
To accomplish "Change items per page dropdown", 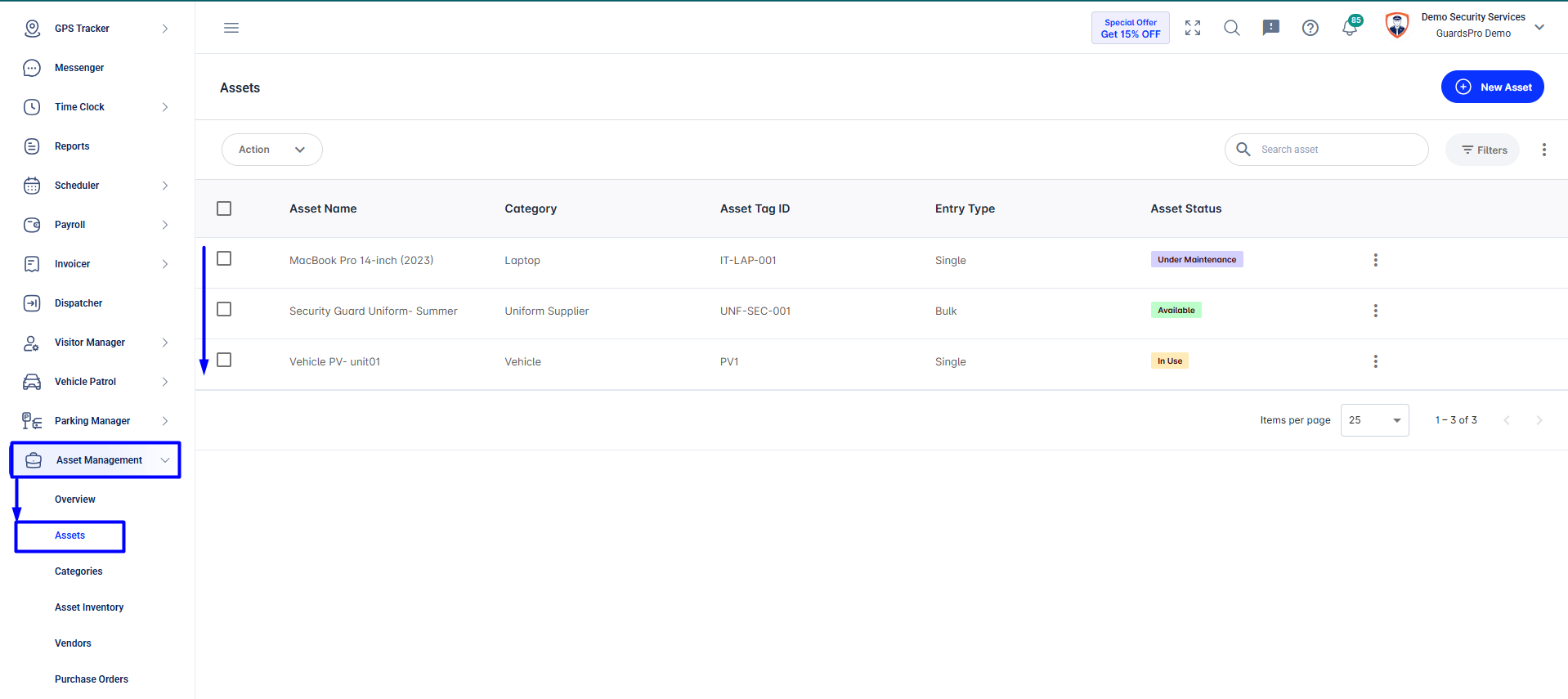I will [1375, 420].
